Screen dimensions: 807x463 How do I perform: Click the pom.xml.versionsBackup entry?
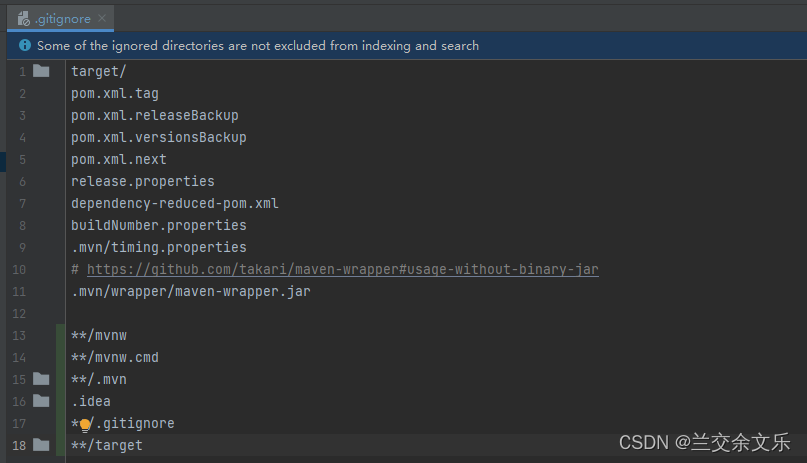coord(158,137)
